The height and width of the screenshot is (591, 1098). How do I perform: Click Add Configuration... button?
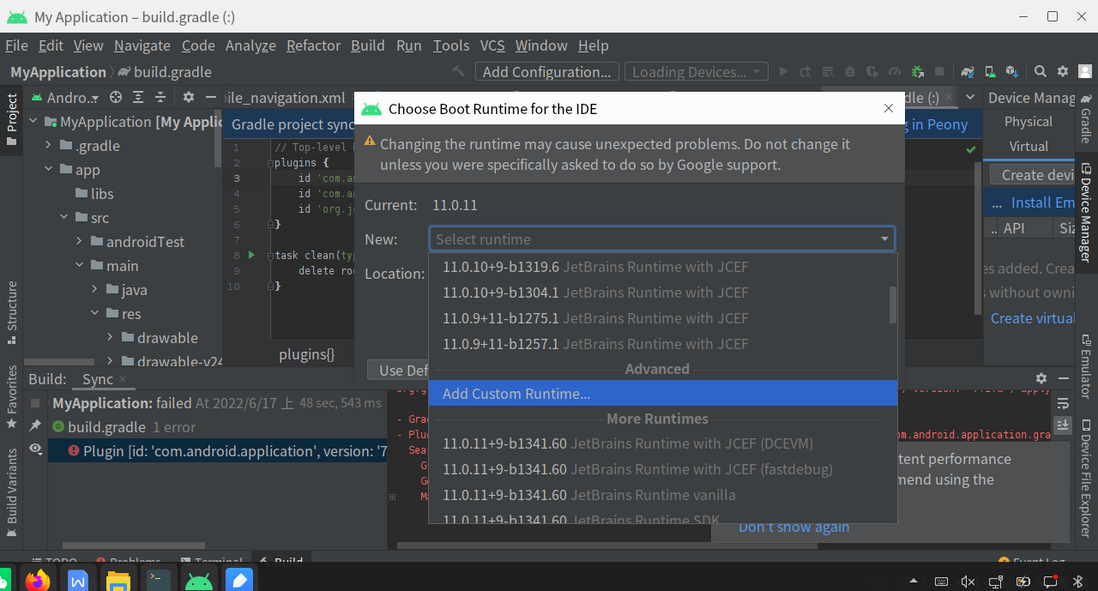click(546, 72)
